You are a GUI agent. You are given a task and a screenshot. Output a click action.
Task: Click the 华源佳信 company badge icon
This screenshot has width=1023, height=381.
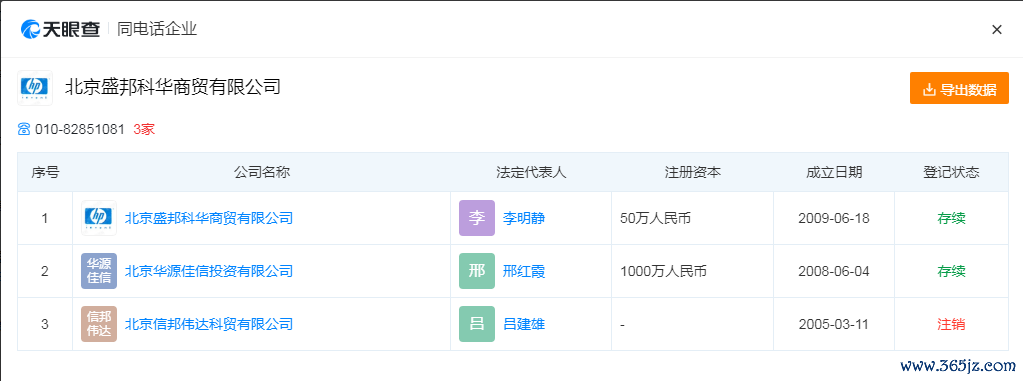(99, 271)
